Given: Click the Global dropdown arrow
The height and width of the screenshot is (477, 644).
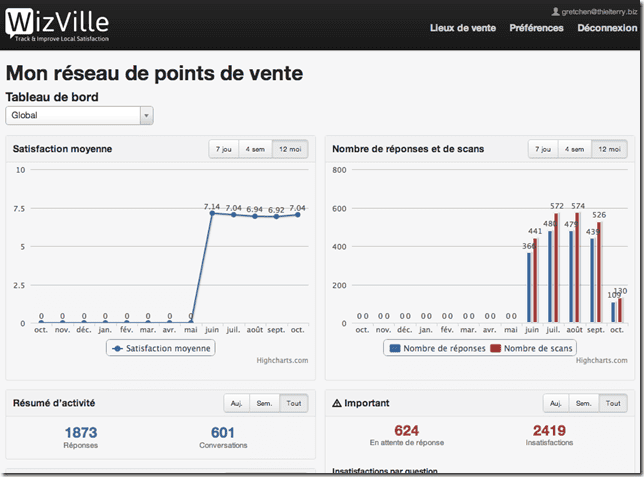Looking at the screenshot, I should click(146, 115).
